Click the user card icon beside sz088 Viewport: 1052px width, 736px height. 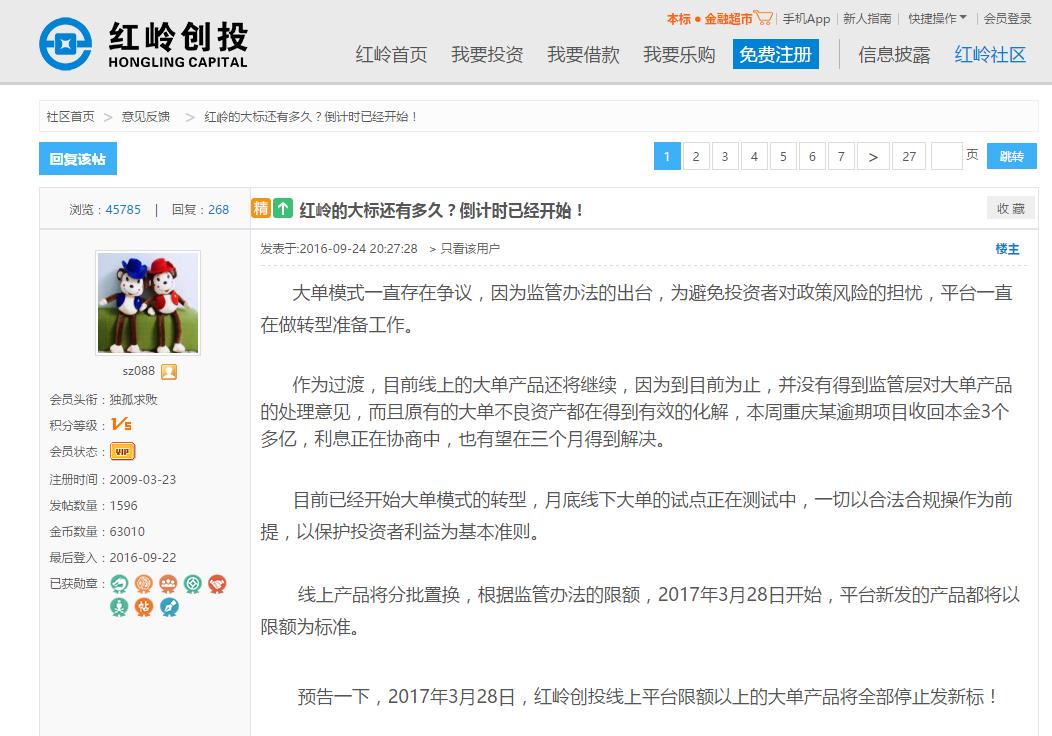click(x=169, y=371)
